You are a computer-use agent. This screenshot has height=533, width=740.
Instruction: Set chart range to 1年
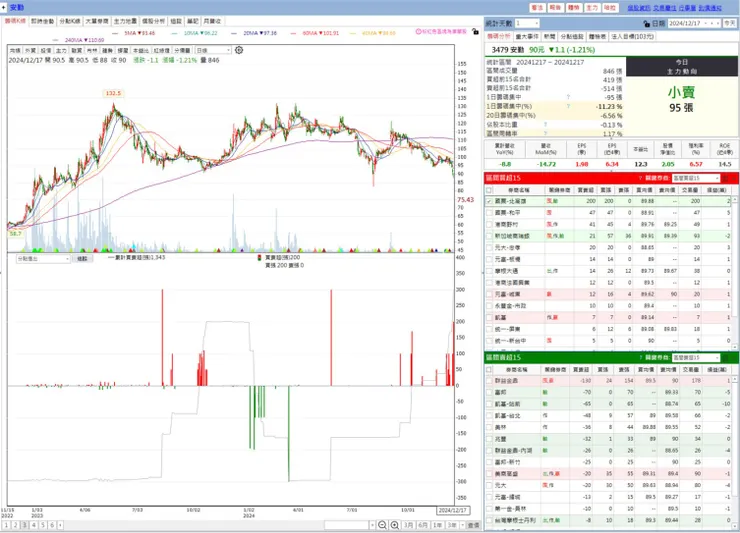pyautogui.click(x=437, y=525)
